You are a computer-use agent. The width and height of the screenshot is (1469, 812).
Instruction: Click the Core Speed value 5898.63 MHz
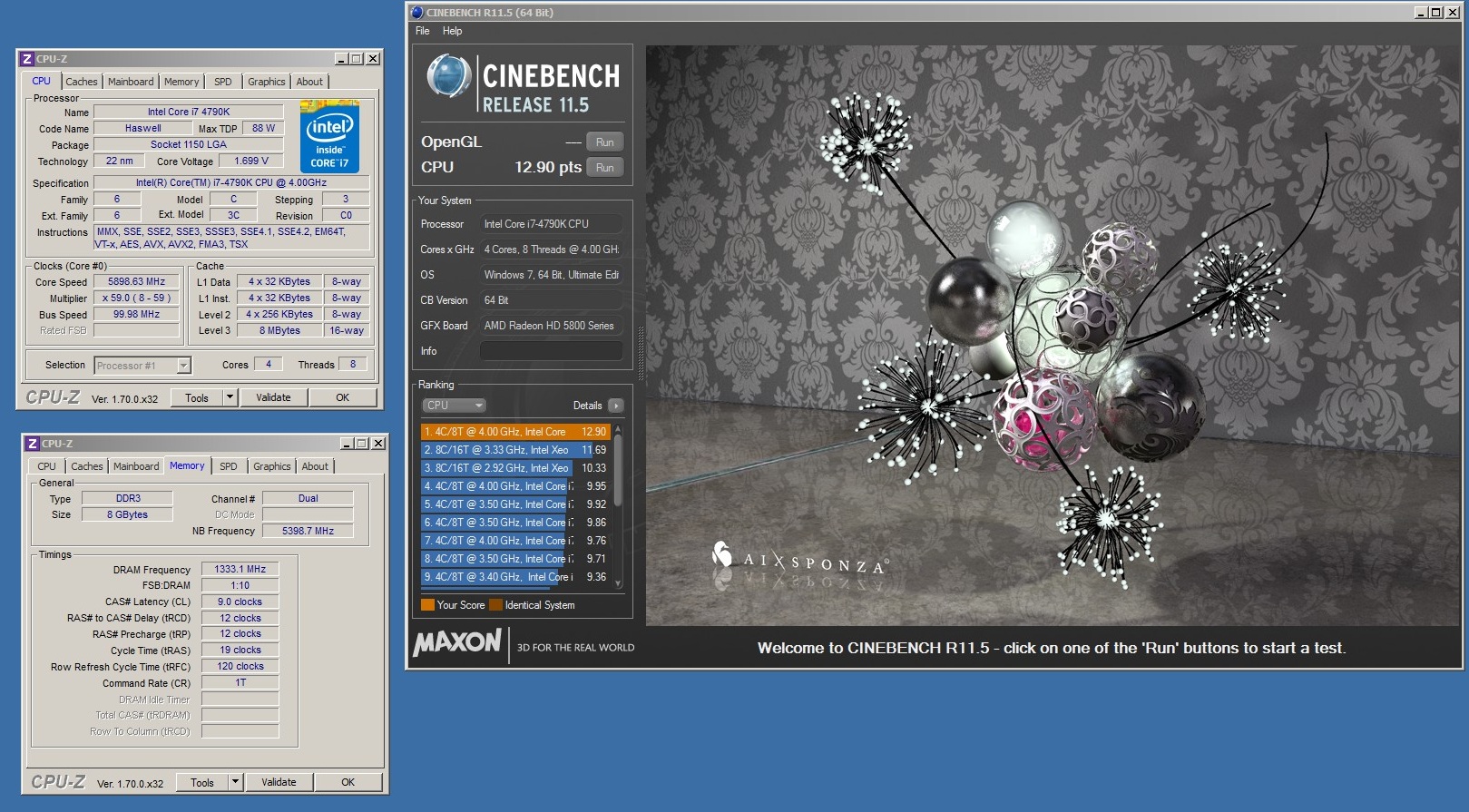(136, 282)
